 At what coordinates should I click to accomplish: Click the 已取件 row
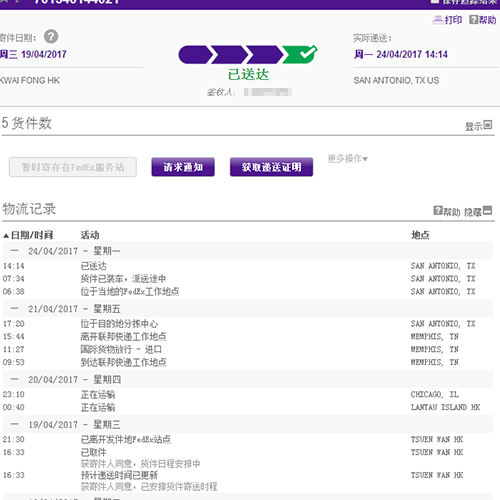248,452
